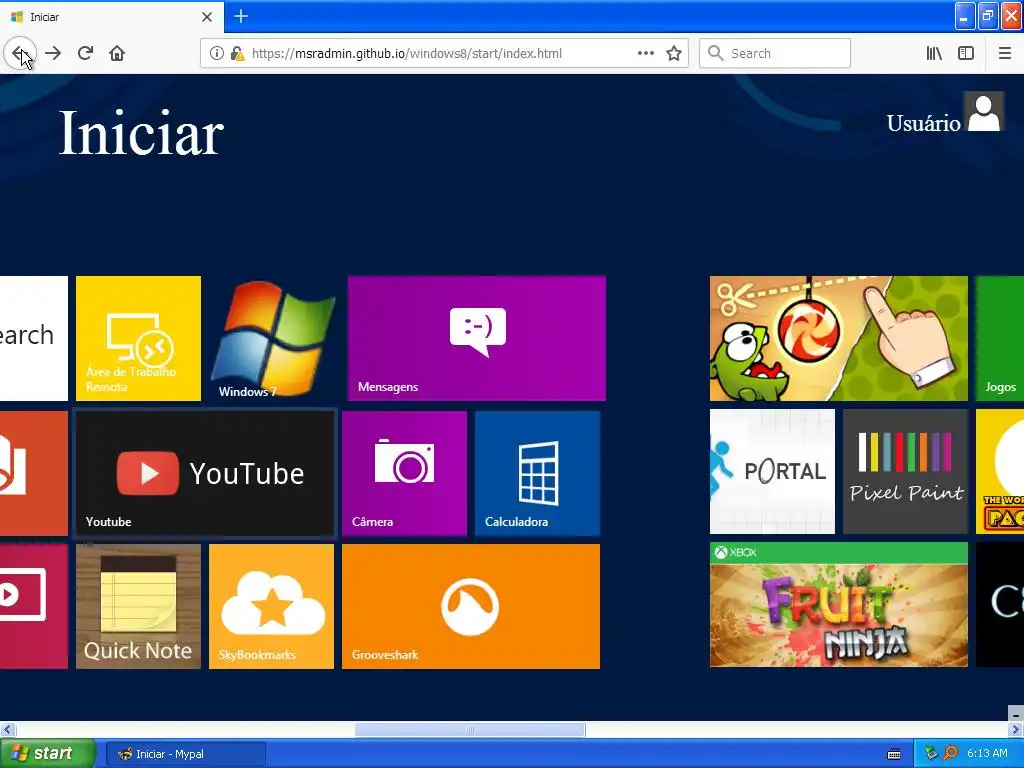
Task: Launch the Portal game tile
Action: coord(773,472)
